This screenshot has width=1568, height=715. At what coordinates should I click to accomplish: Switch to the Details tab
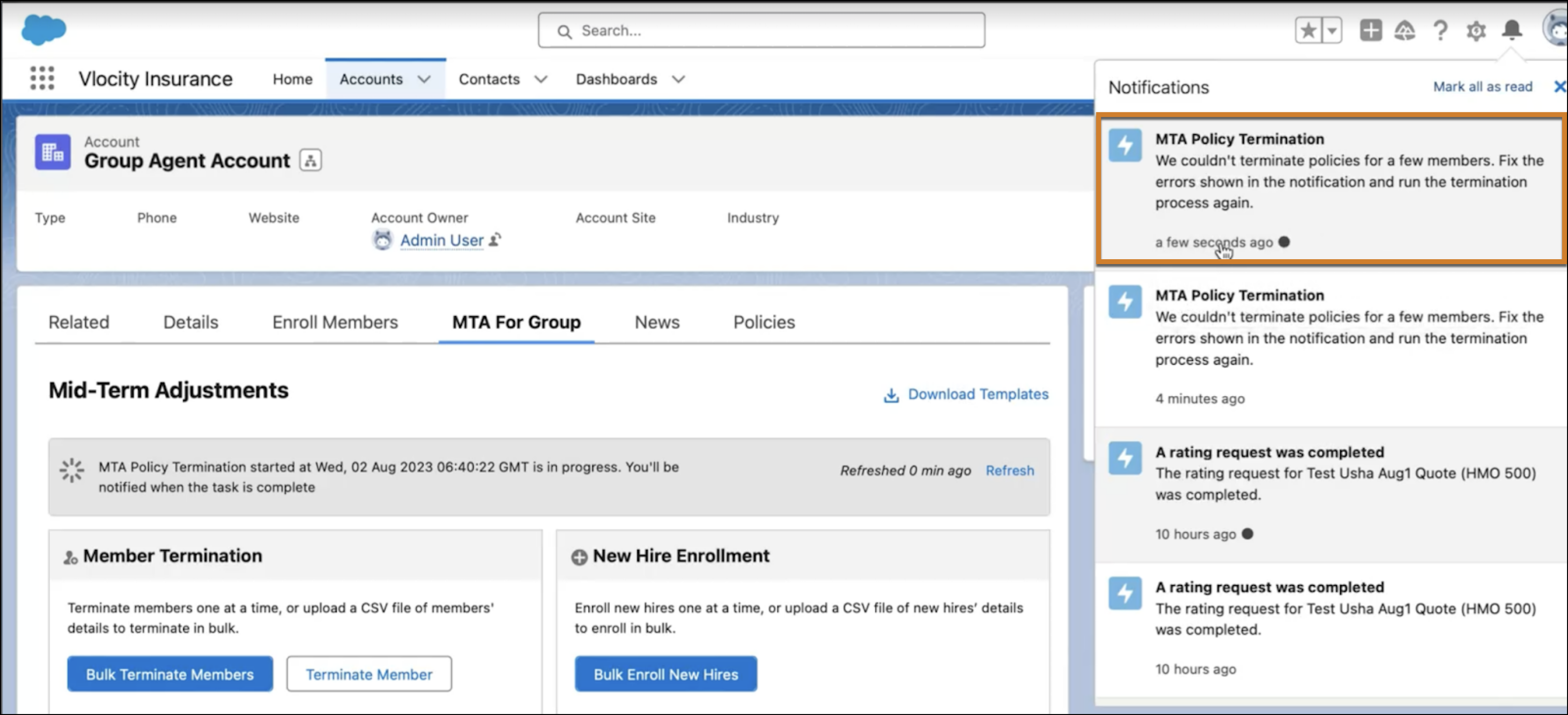coord(191,322)
